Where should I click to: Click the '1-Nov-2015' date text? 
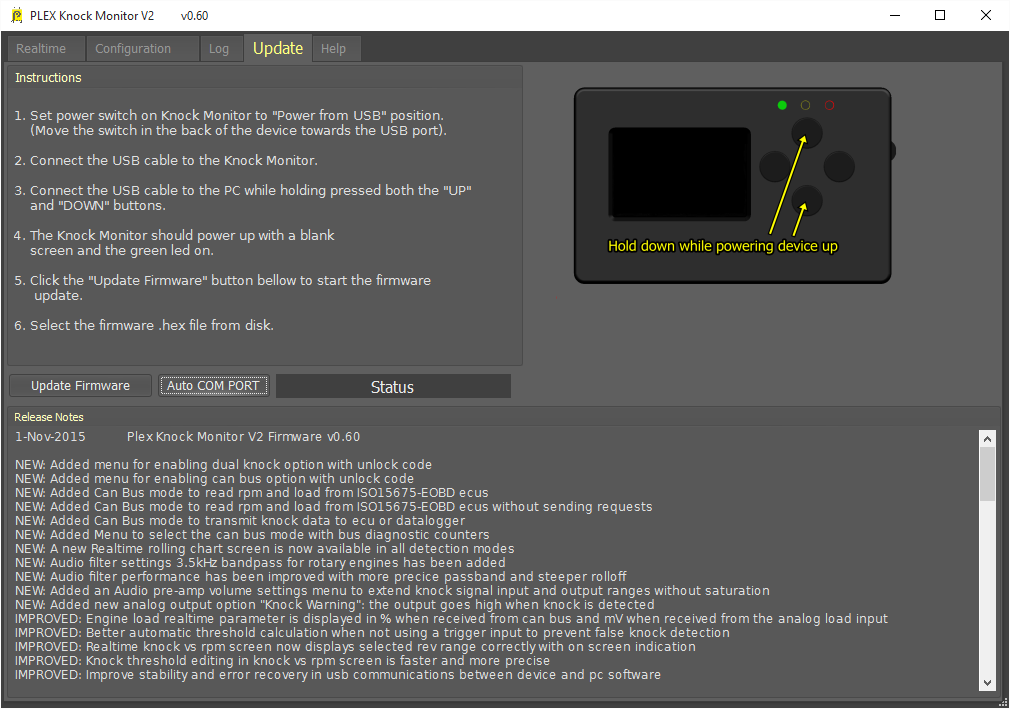coord(50,437)
